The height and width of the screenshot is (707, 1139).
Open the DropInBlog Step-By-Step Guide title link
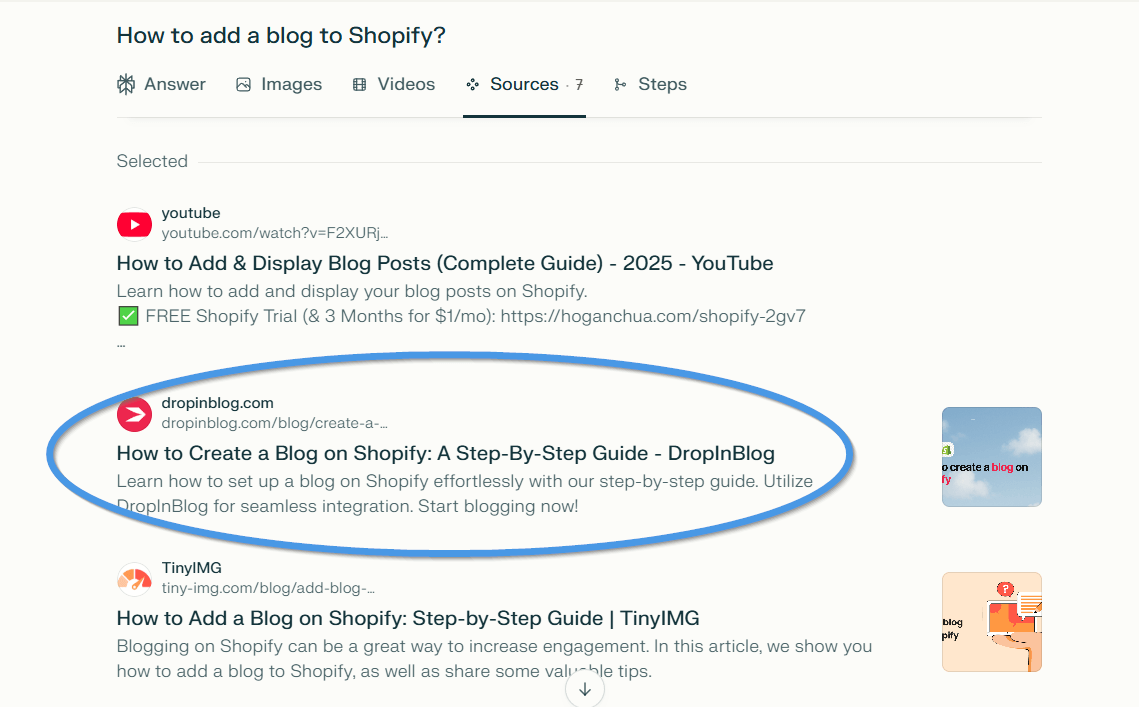445,454
